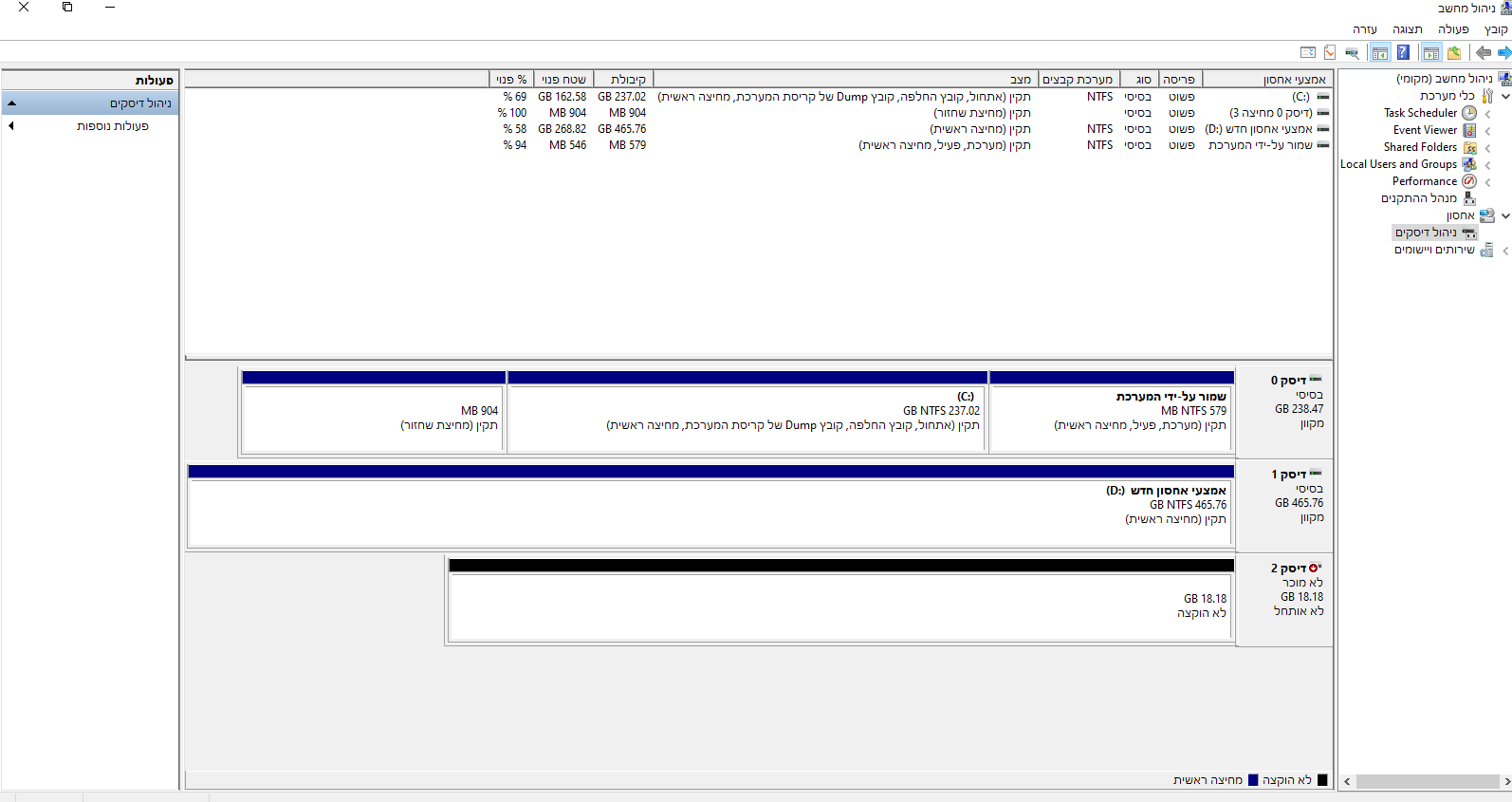Open פעולות נוספות in the actions pane
The width and height of the screenshot is (1512, 802).
click(113, 125)
